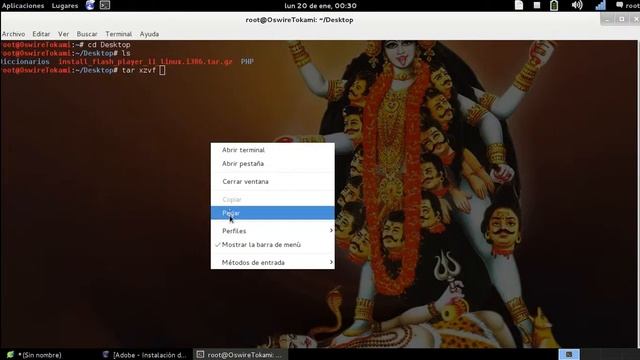Click the terminal window title bar text
The width and height of the screenshot is (640, 360).
(x=299, y=20)
